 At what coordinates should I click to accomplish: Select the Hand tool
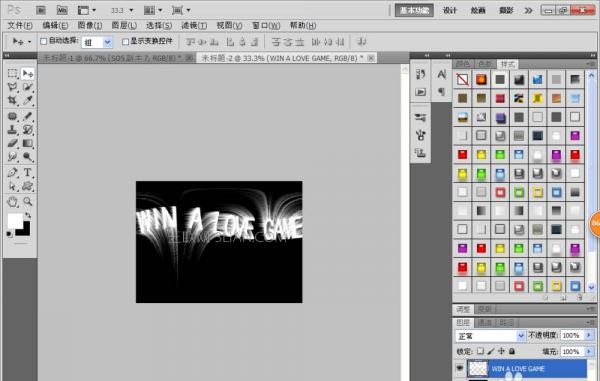point(12,201)
